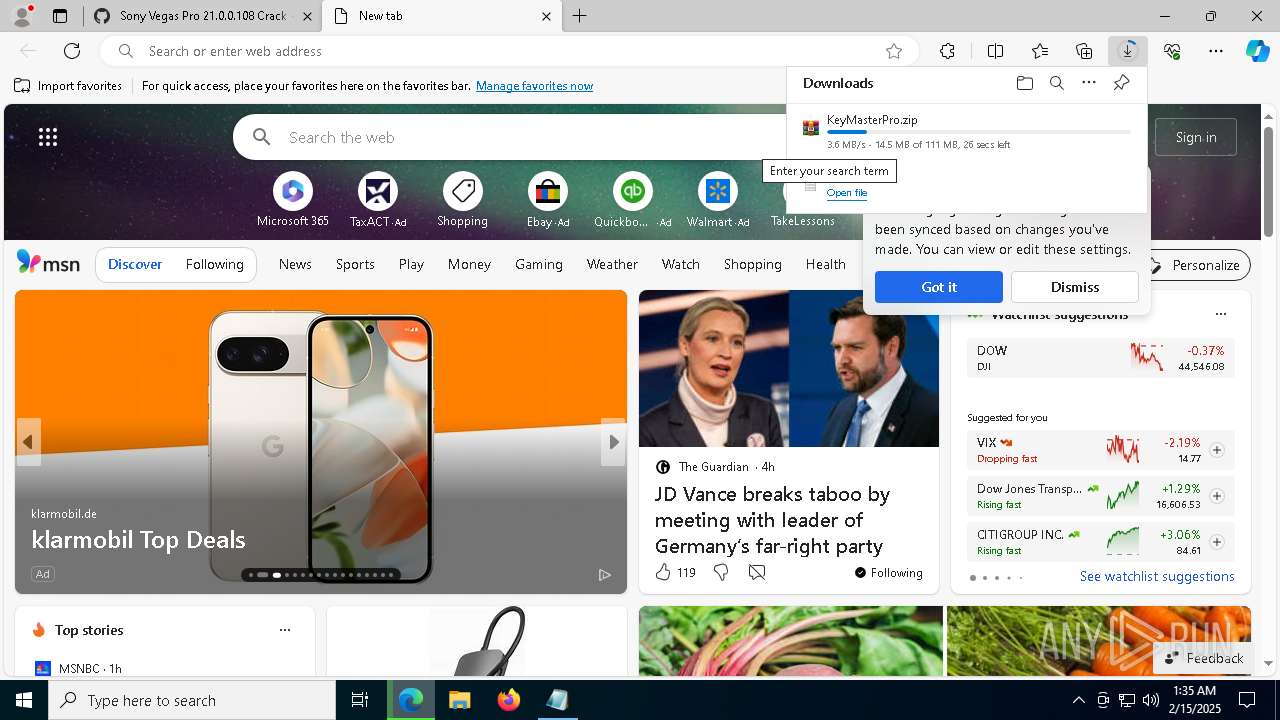Open the Money category
Screen dimensions: 1280x720
pyautogui.click(x=469, y=264)
